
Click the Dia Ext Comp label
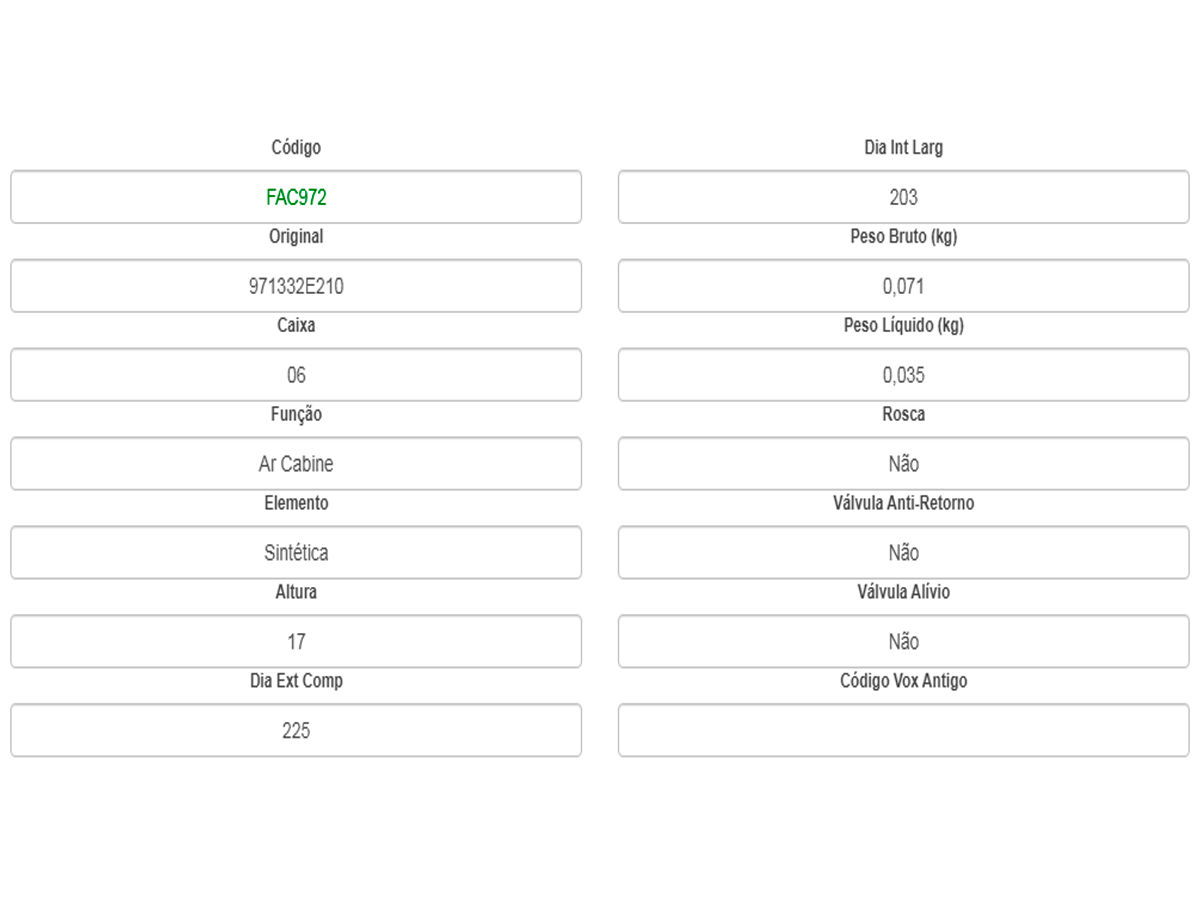pos(296,681)
